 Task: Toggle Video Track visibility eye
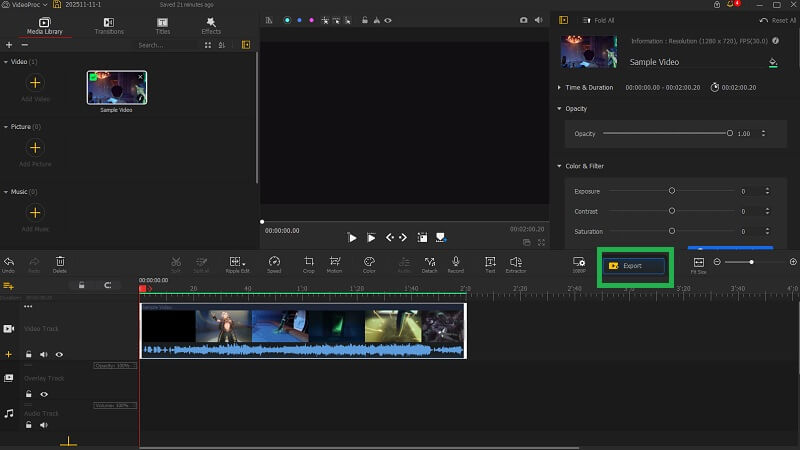(x=59, y=354)
